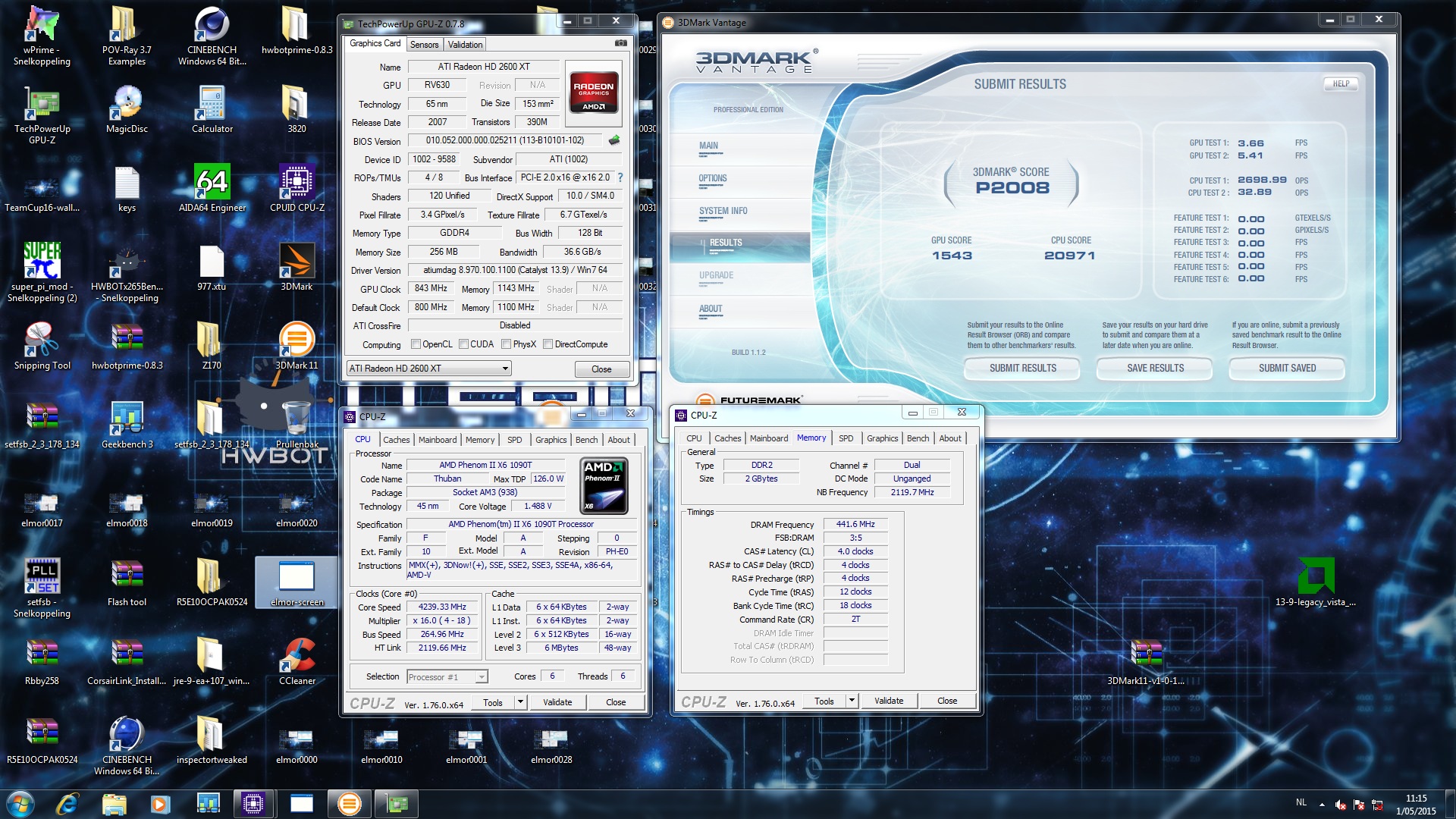This screenshot has height=819, width=1456.
Task: Select UPGRADE in 3DMark Vantage sidebar
Action: 716,276
